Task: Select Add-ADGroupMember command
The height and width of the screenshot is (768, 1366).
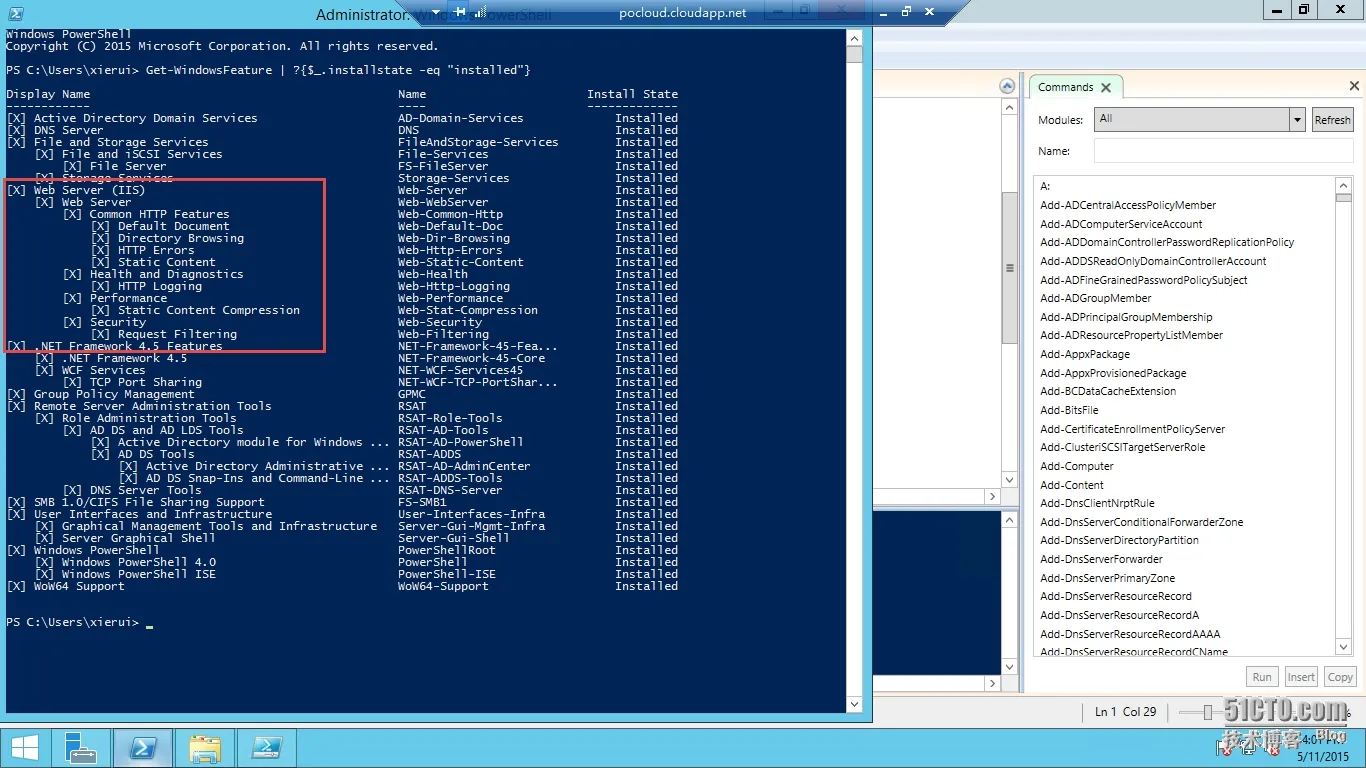Action: [1095, 298]
